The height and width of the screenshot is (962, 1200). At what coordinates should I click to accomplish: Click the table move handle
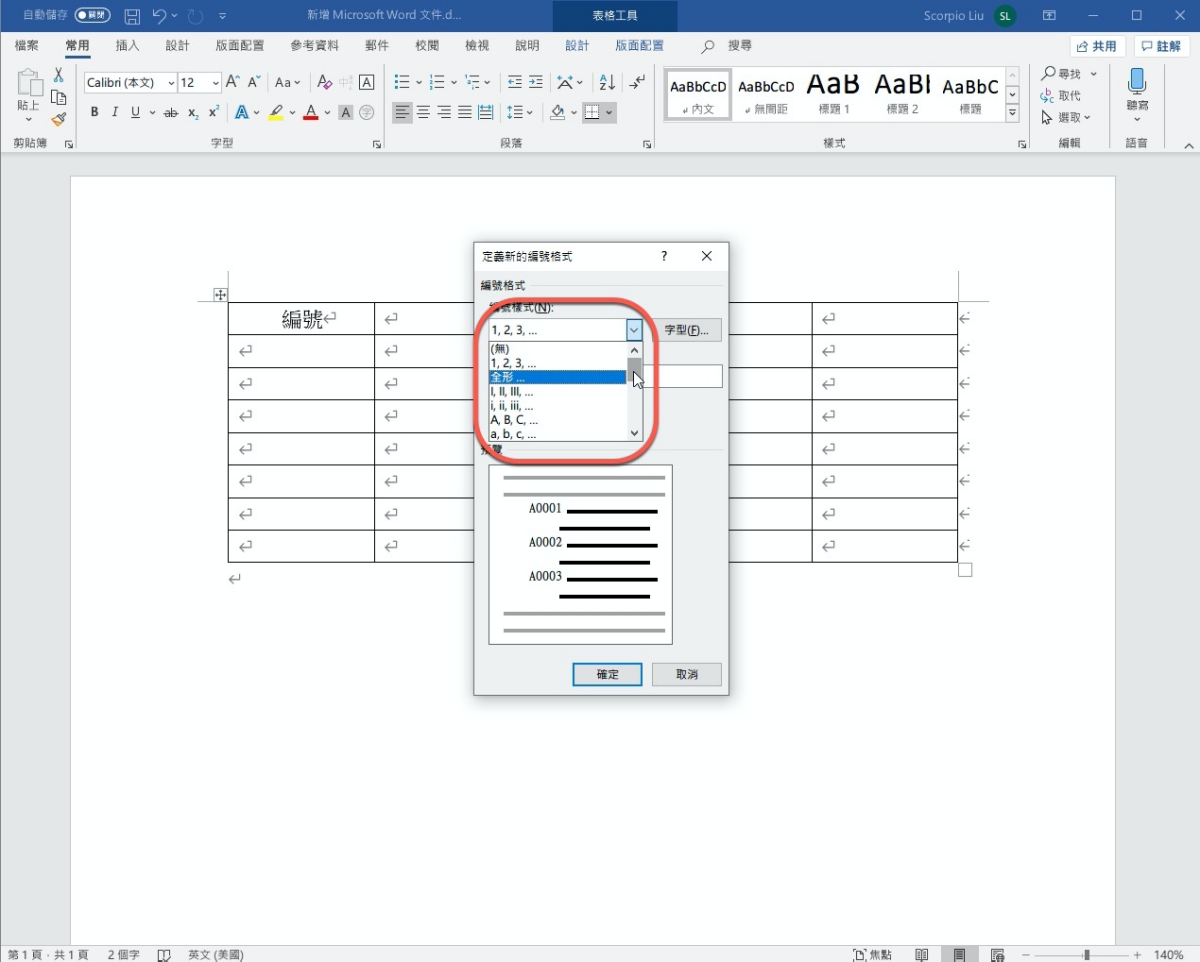coord(220,294)
